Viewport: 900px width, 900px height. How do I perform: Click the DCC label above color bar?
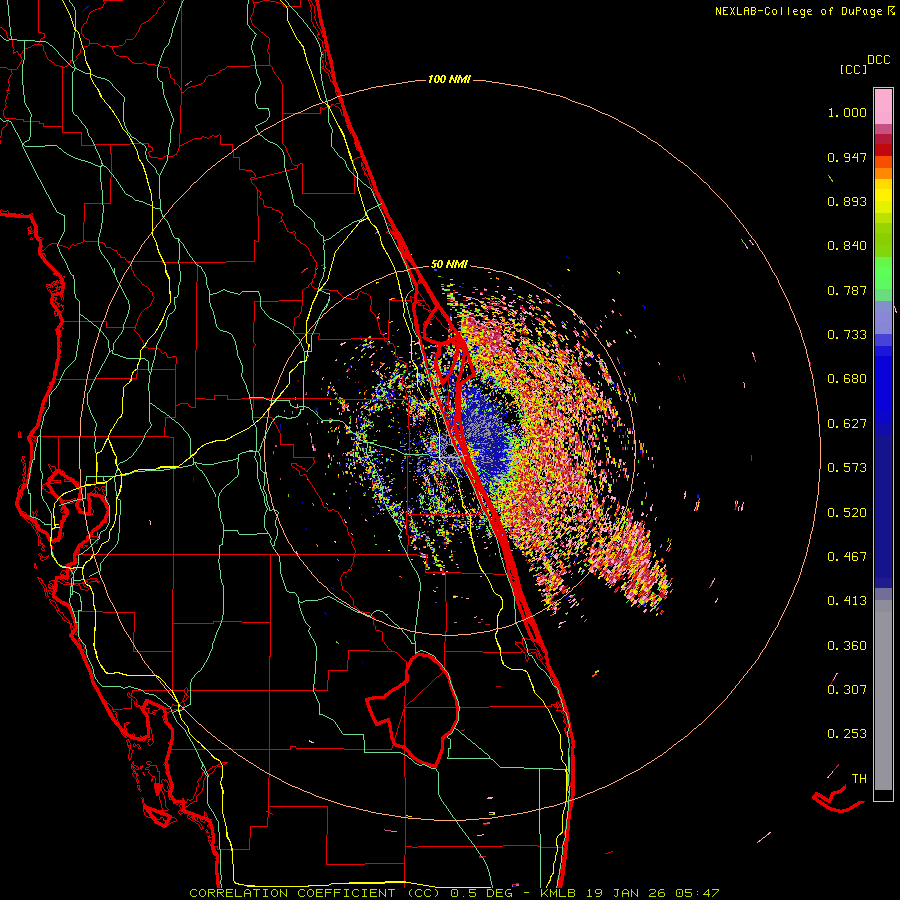(x=879, y=60)
